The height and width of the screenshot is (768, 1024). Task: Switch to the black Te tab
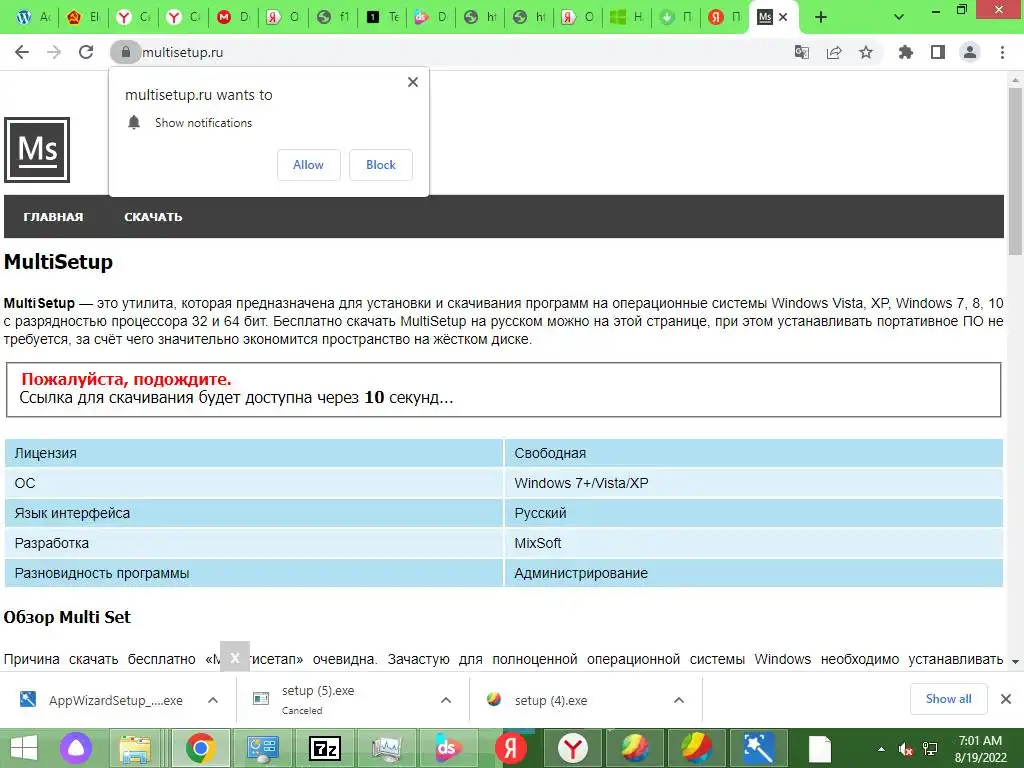click(x=382, y=17)
